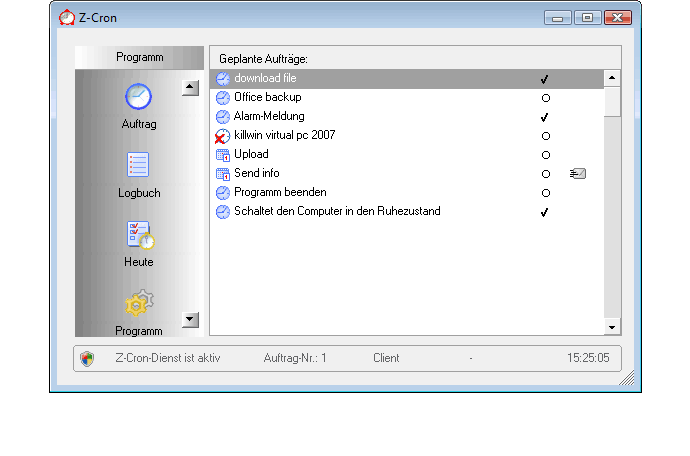The image size is (690, 456).
Task: Click the calendar icon beside Upload
Action: (223, 155)
